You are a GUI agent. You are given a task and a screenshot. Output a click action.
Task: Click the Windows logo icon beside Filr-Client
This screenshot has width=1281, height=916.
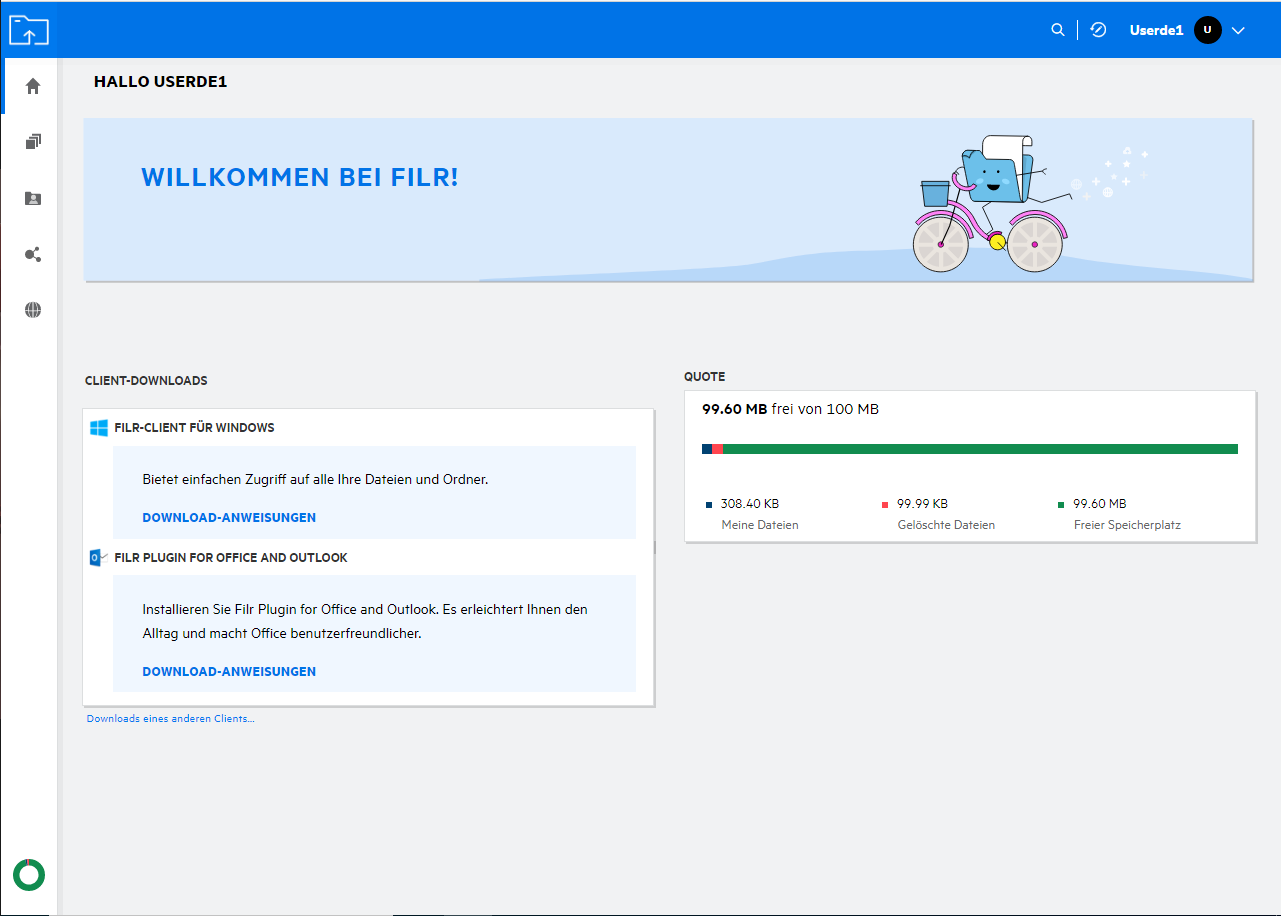pos(99,428)
